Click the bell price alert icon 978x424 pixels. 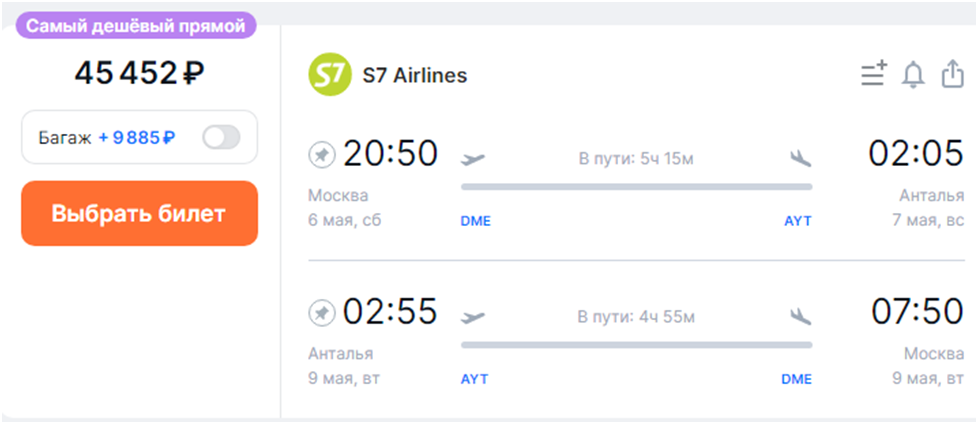(912, 75)
